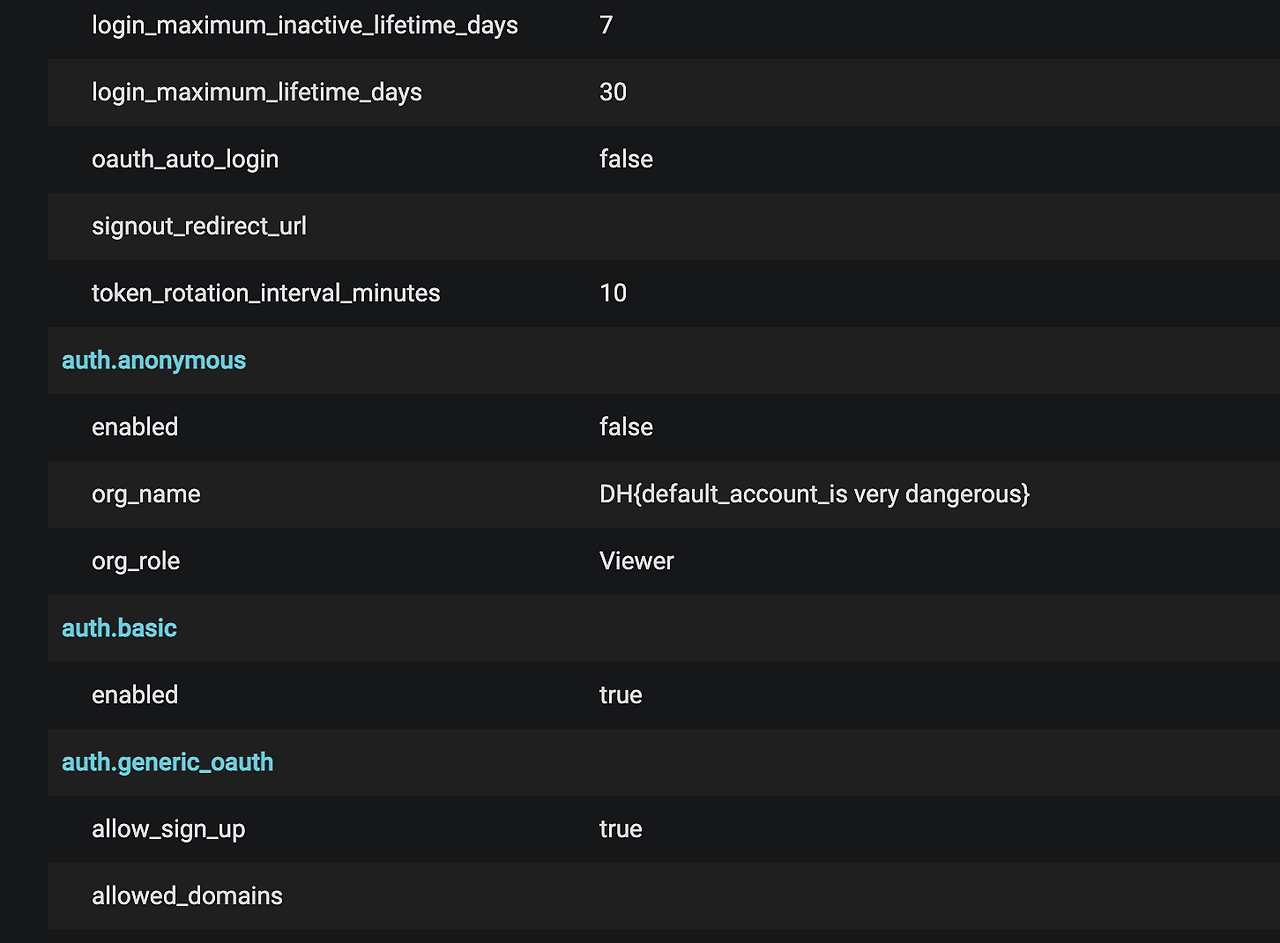Screen dimensions: 1280x943
Task: Select the allow_sign_up setting label
Action: tap(168, 829)
